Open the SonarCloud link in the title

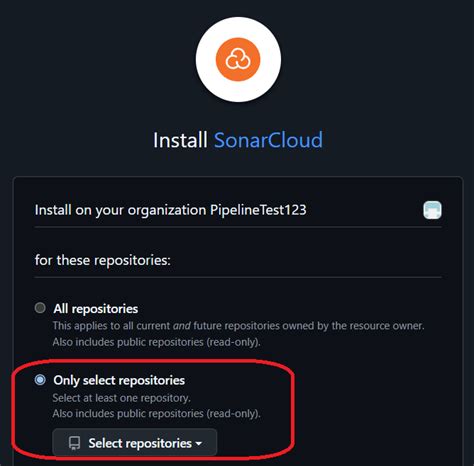(268, 140)
